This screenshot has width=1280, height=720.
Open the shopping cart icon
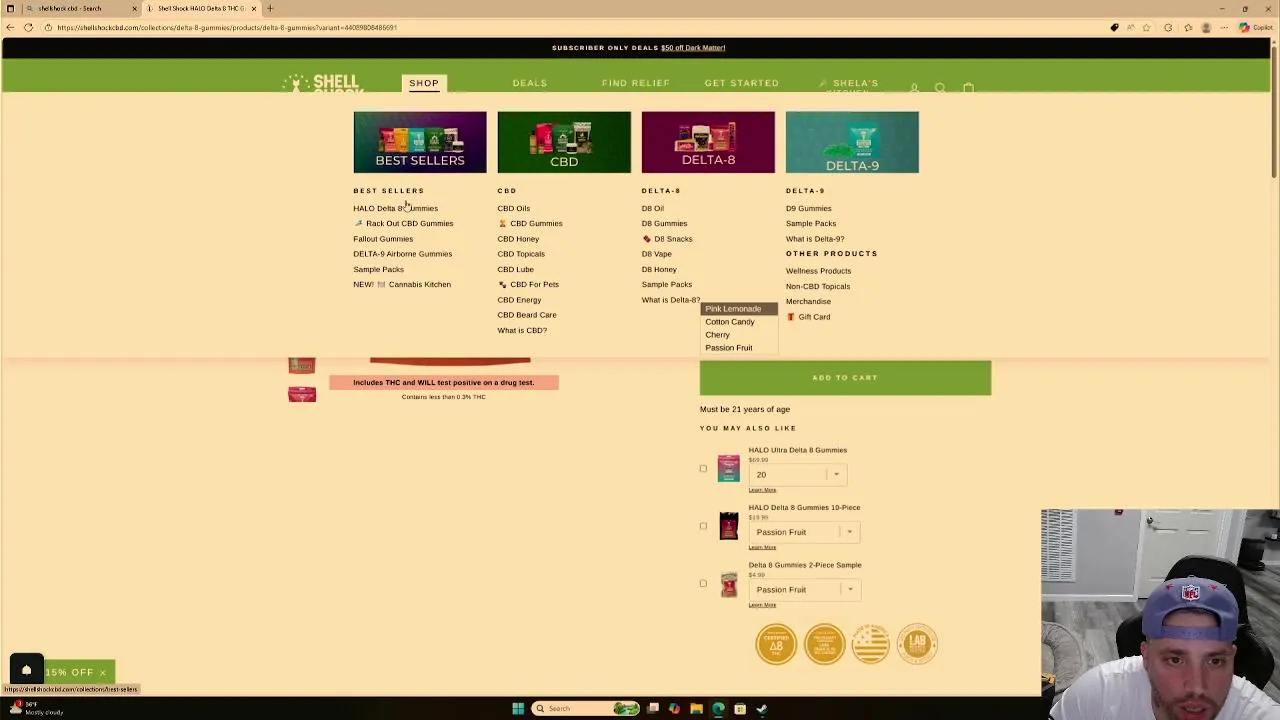coord(968,88)
